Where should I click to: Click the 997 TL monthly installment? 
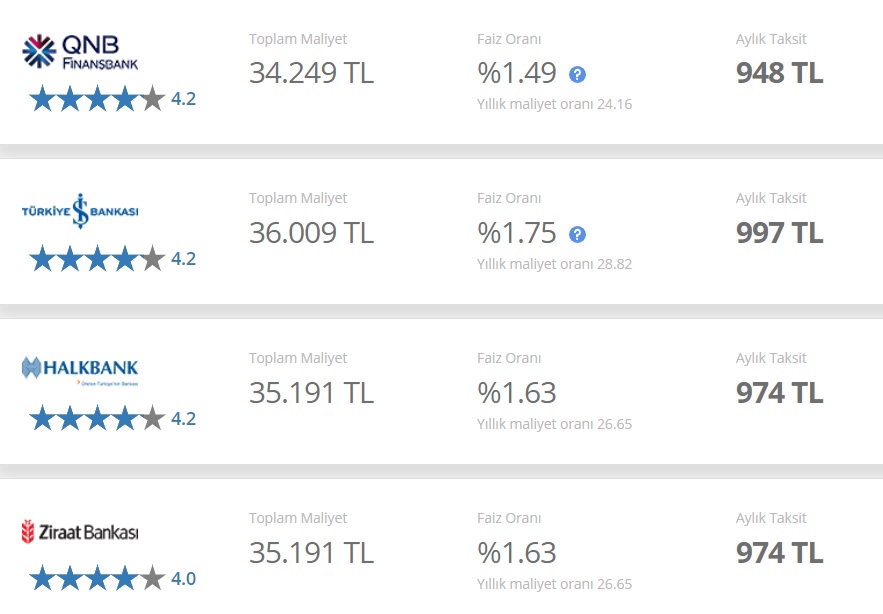coord(779,233)
